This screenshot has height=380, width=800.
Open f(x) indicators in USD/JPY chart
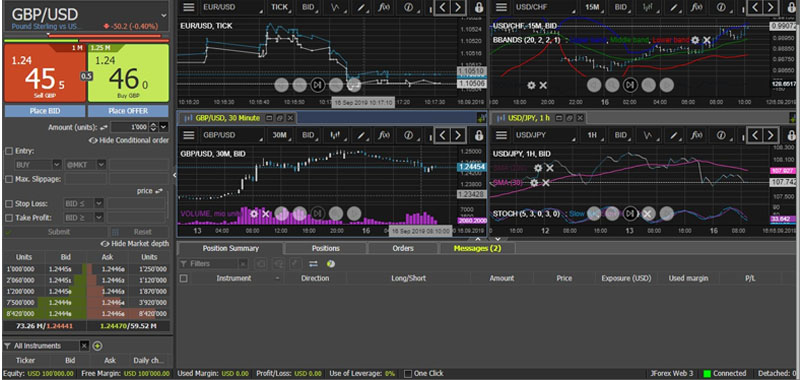(696, 135)
